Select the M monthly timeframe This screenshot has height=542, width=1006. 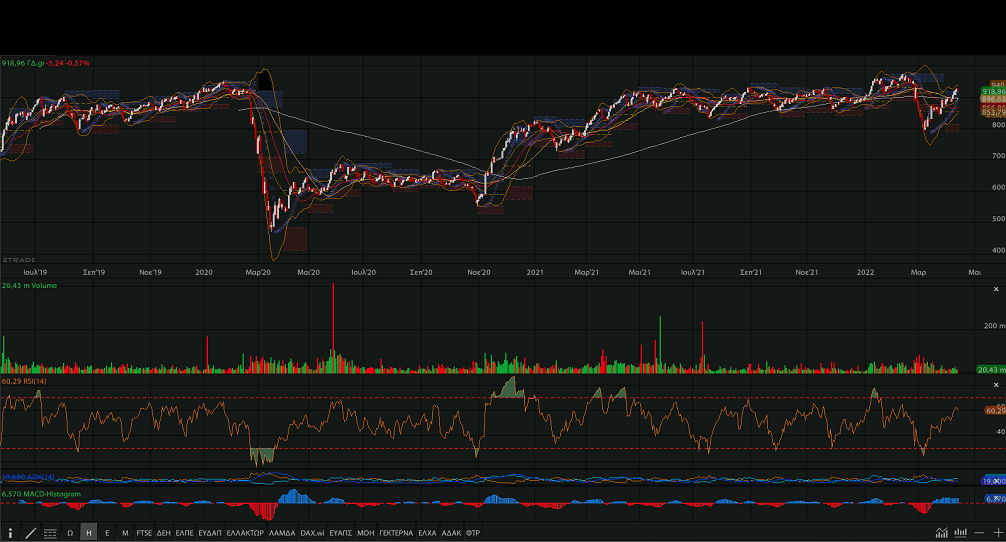pos(125,533)
